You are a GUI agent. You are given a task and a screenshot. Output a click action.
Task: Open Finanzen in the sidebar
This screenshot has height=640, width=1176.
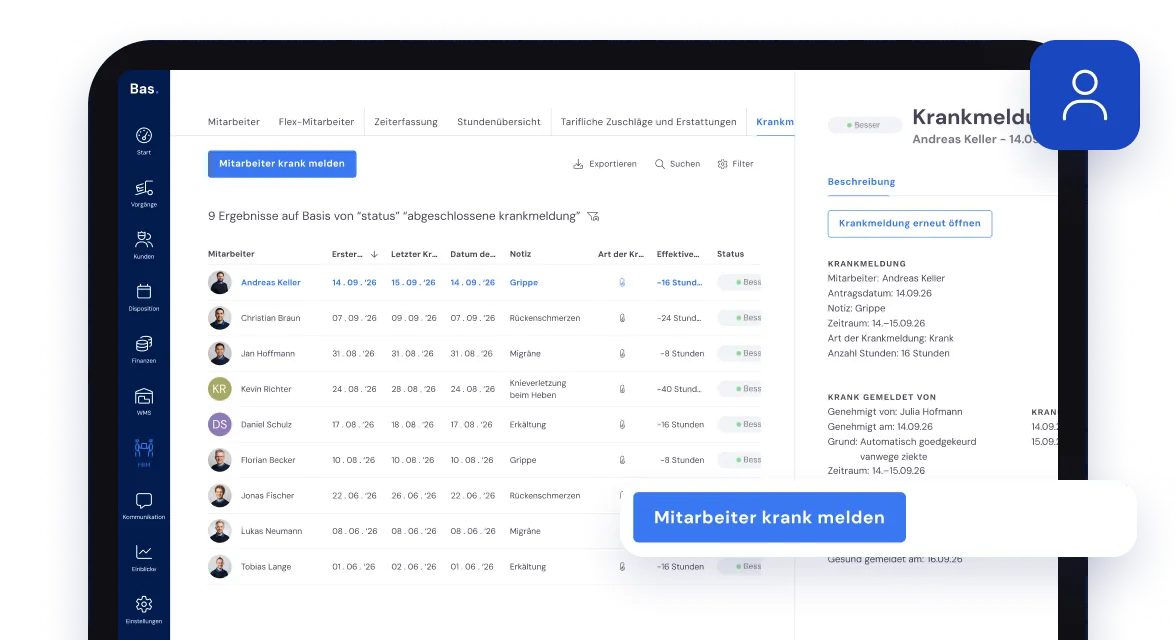(144, 349)
